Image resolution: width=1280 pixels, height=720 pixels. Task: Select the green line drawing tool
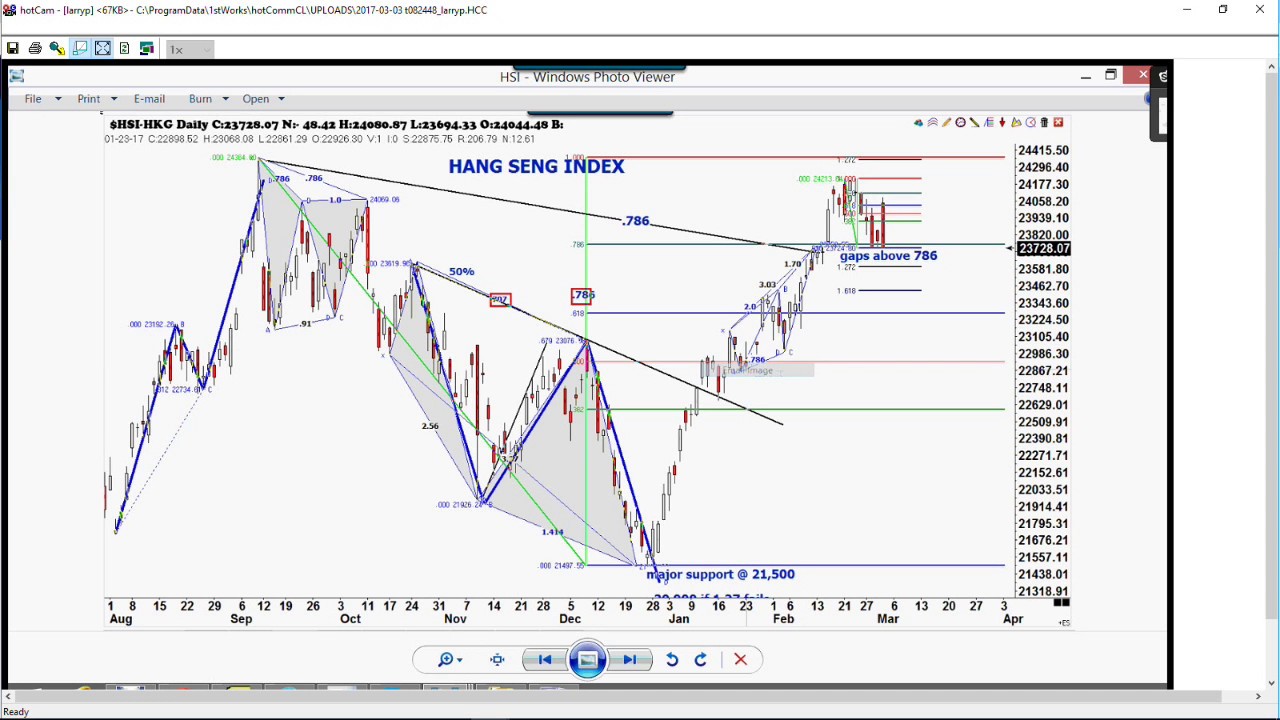[974, 123]
